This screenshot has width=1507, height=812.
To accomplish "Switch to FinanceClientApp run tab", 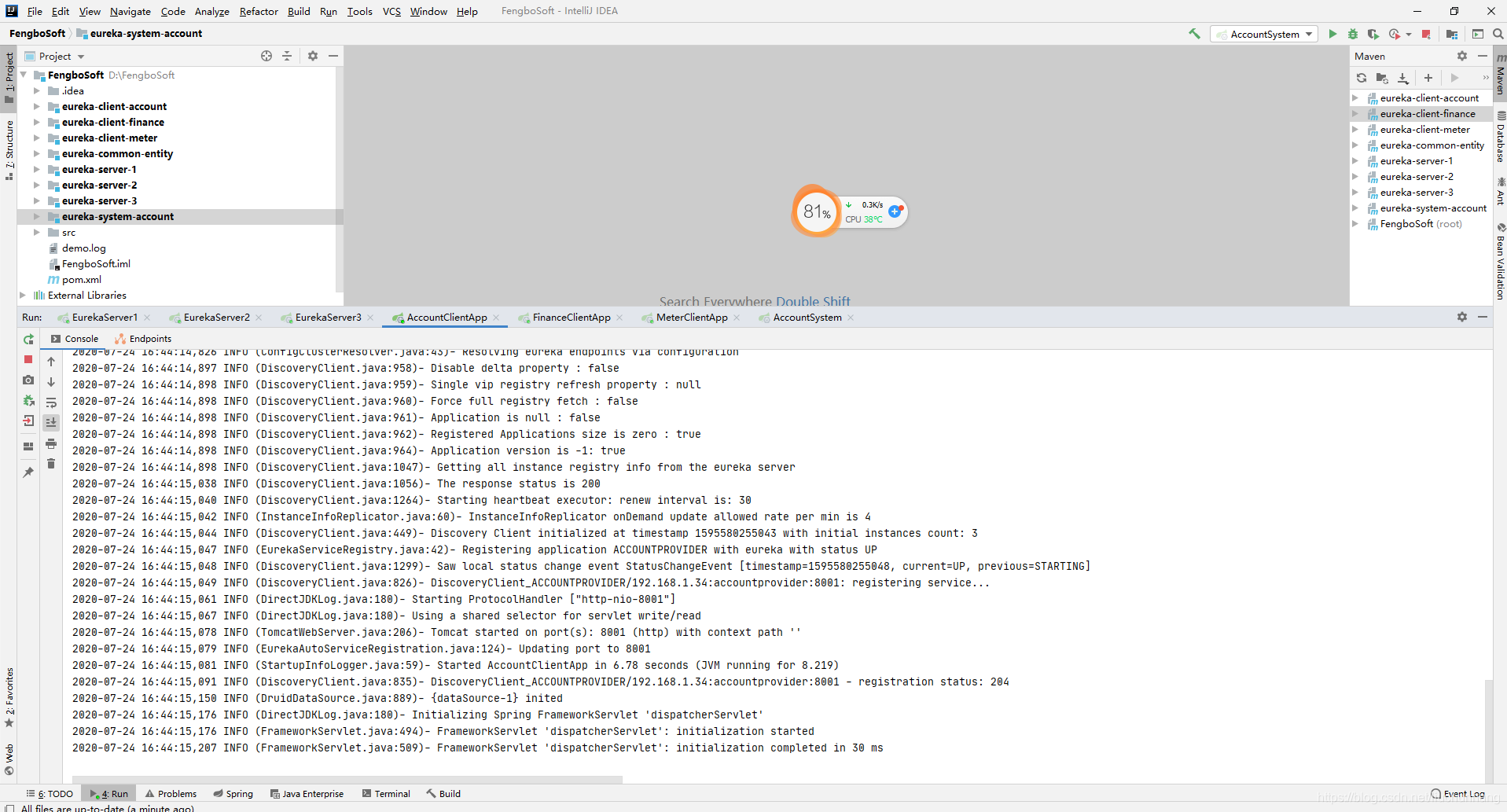I will (571, 318).
